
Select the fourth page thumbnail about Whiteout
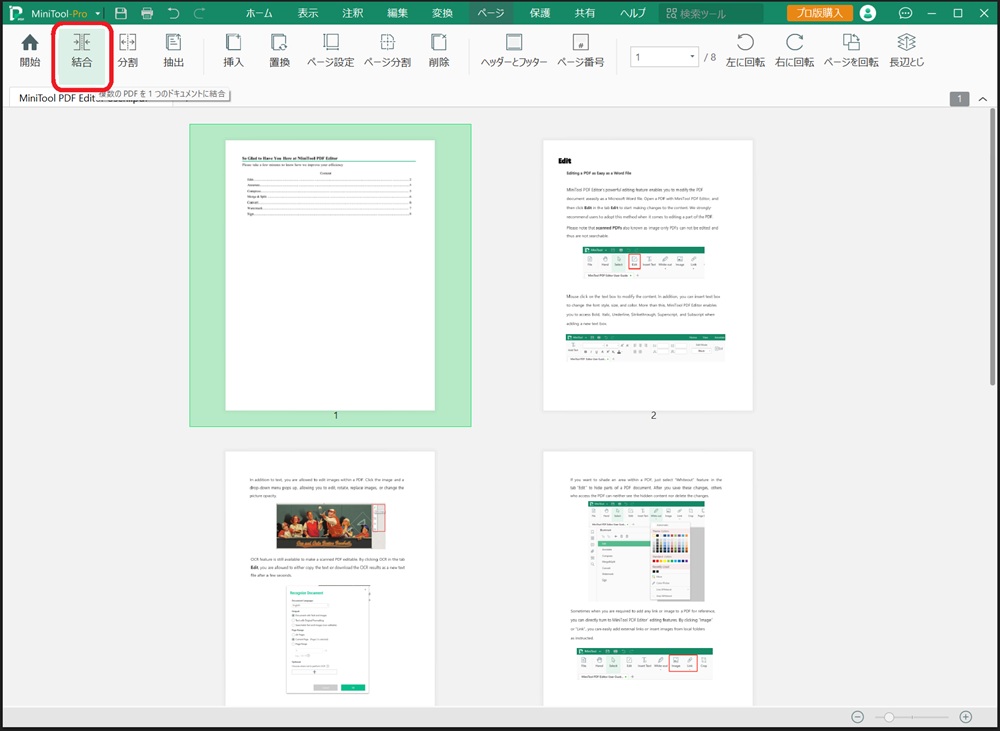click(x=648, y=578)
